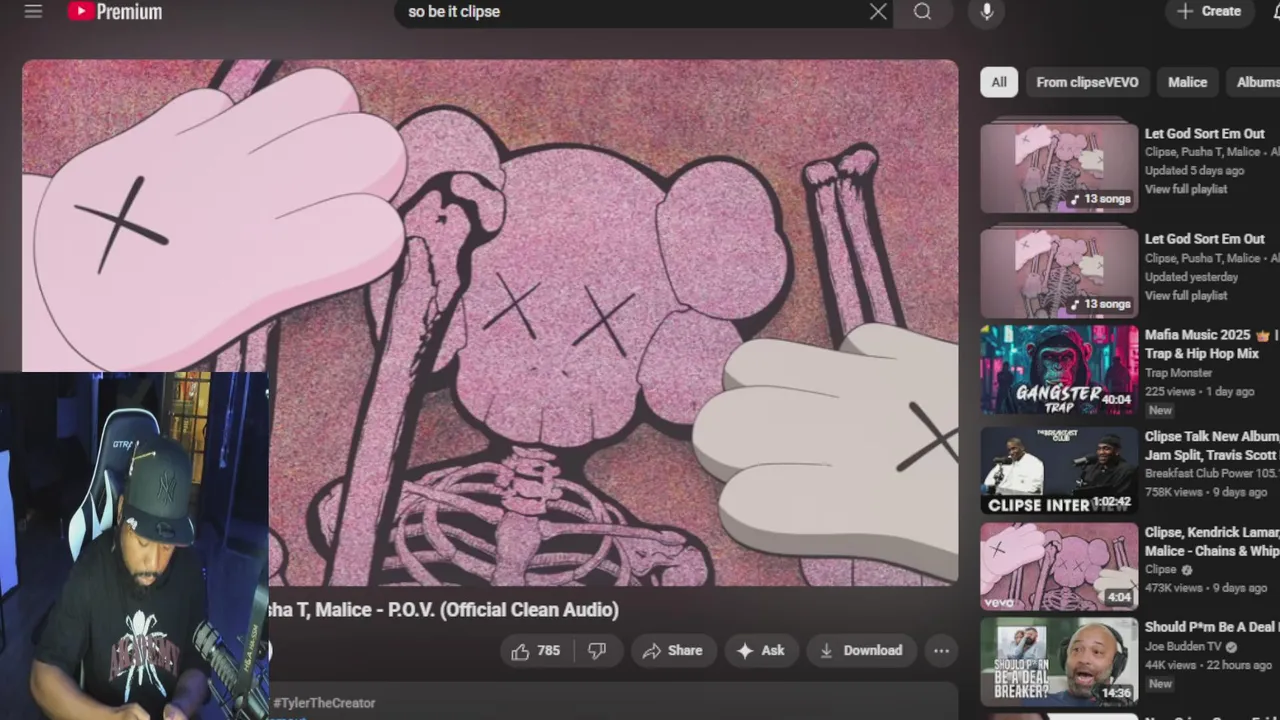Click the main video player artwork
1280x720 pixels.
(490, 322)
